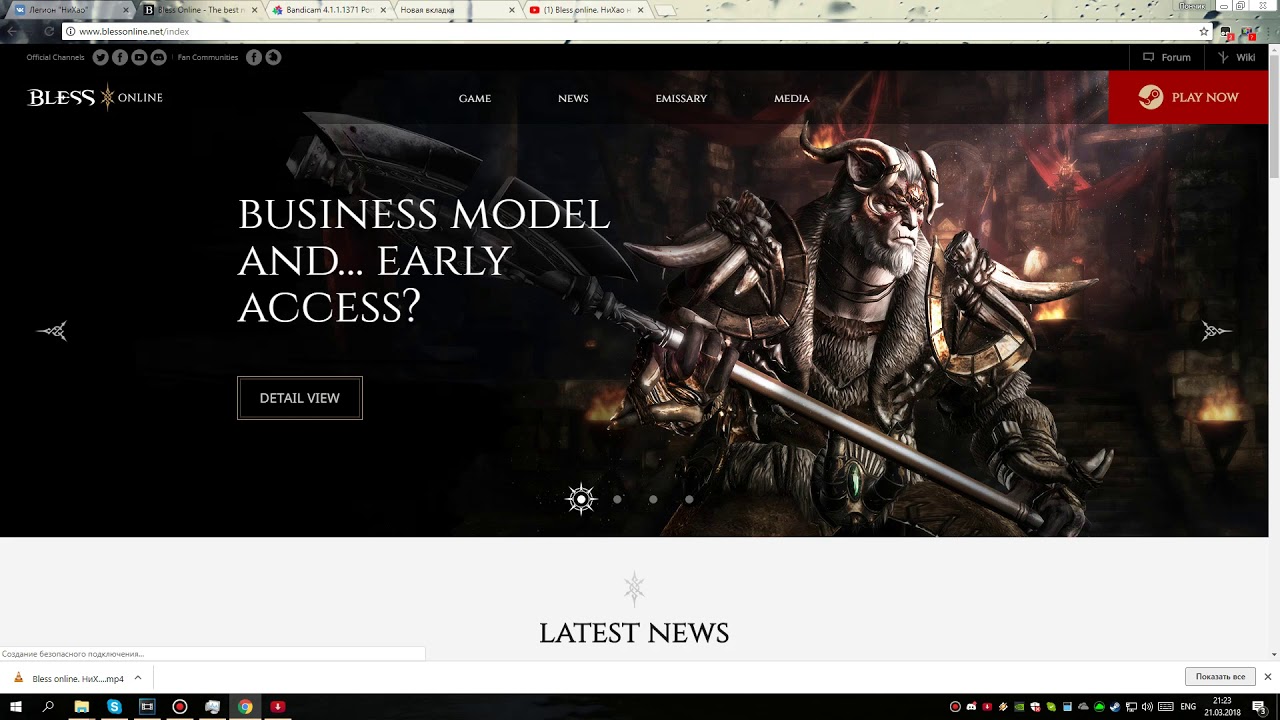Switch the ENG input language indicator
The height and width of the screenshot is (720, 1280).
point(1188,707)
